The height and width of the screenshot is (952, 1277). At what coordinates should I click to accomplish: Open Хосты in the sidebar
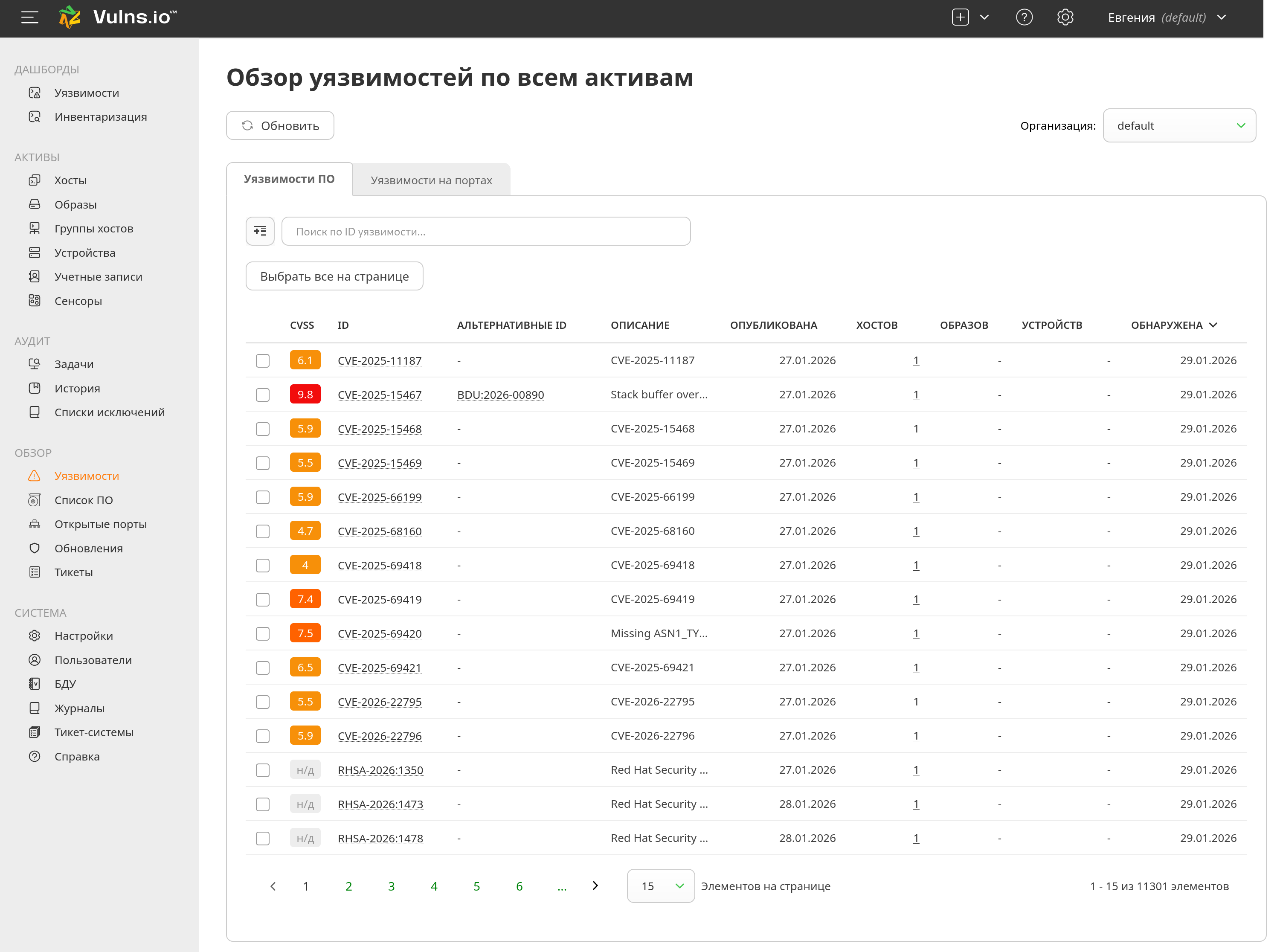pos(70,180)
